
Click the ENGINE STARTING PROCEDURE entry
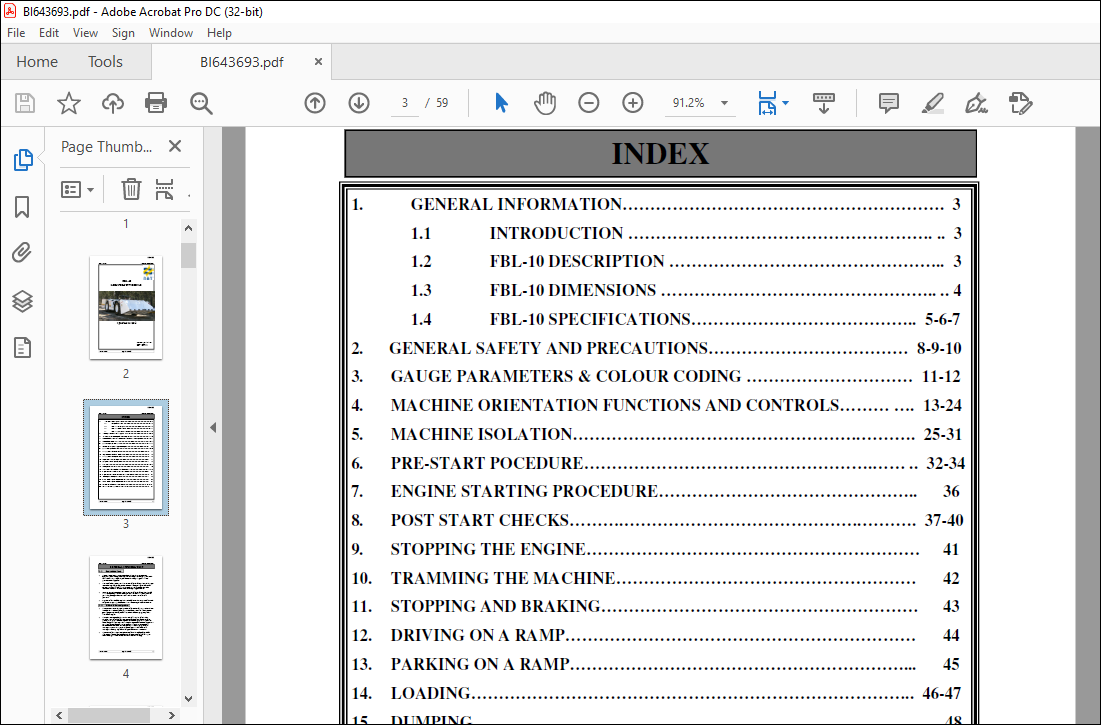click(x=524, y=491)
